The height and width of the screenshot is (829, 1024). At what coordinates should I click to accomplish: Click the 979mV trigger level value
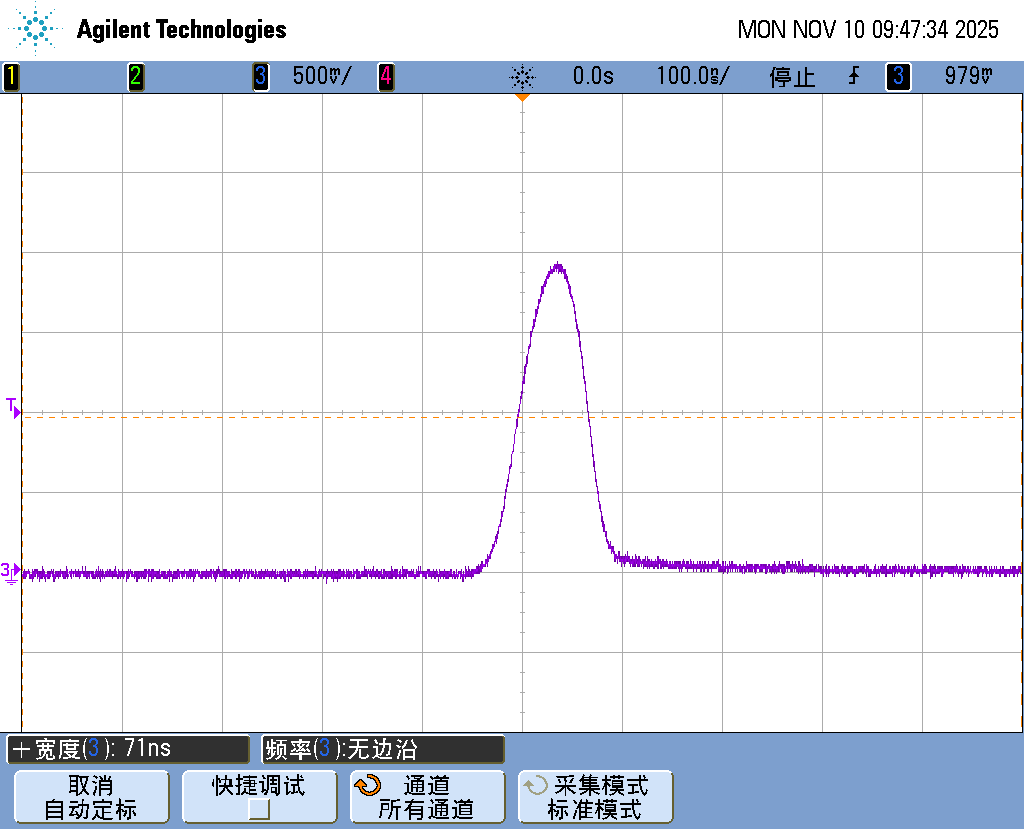pos(968,77)
